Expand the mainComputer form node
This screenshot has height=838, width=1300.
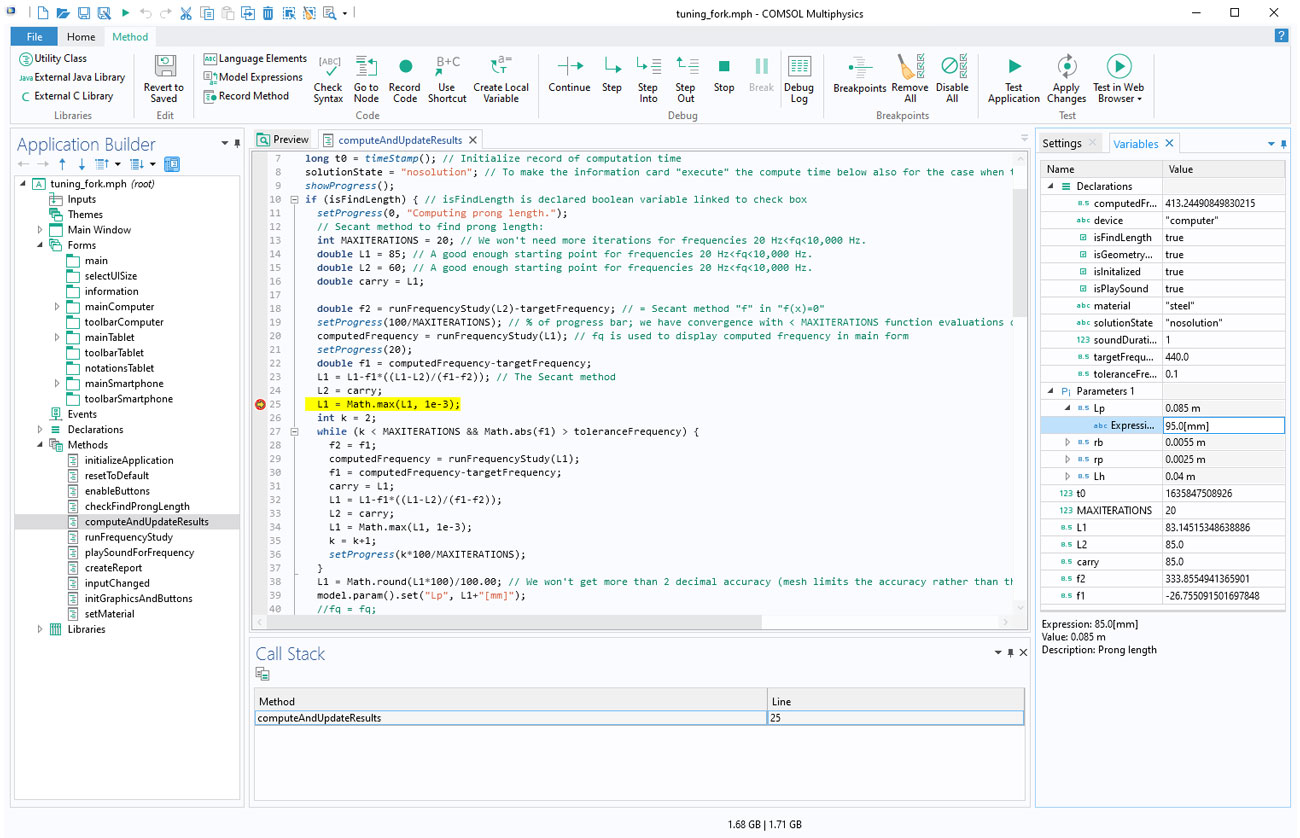pyautogui.click(x=58, y=307)
